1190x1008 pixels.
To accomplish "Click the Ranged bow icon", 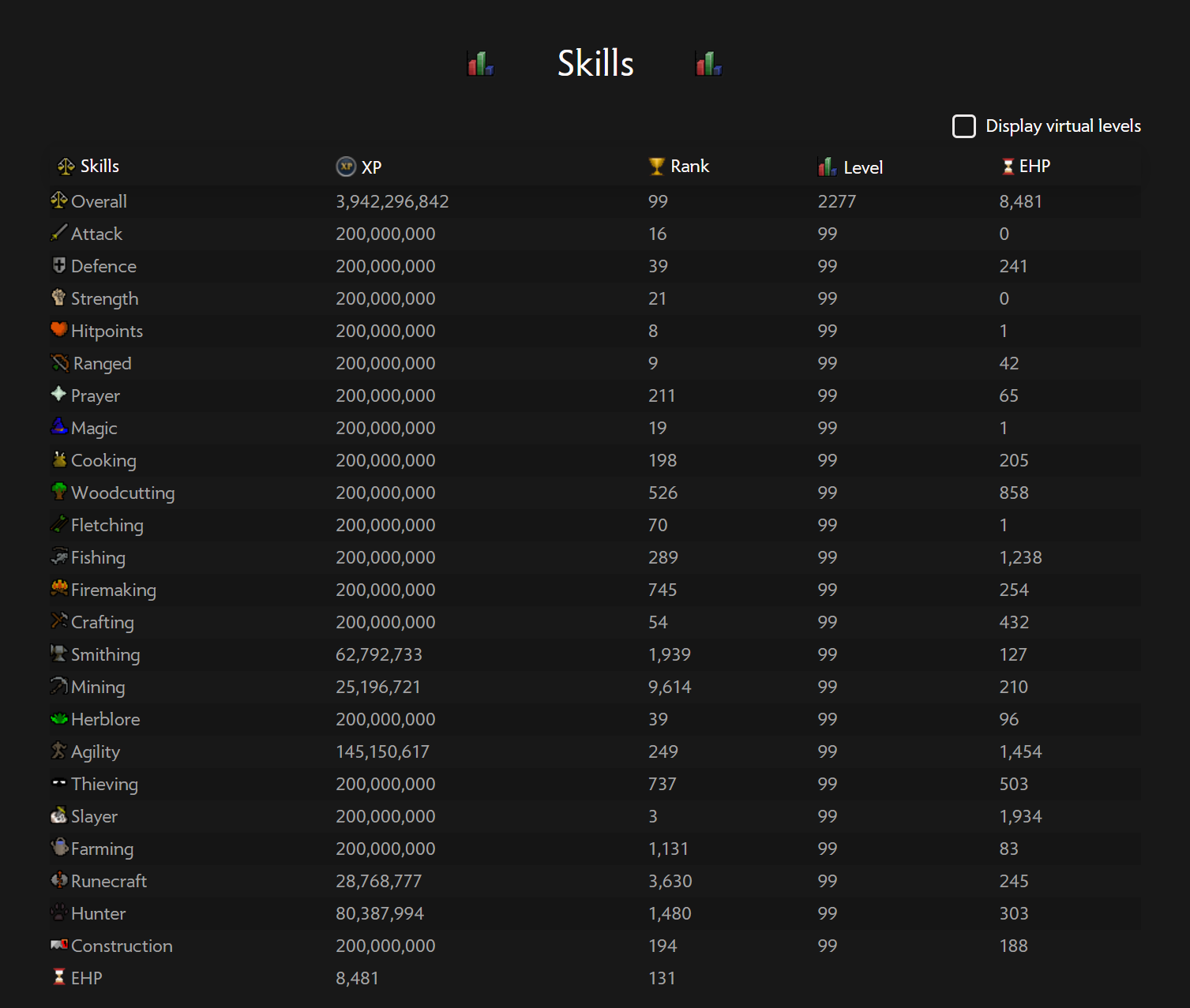I will [x=60, y=362].
